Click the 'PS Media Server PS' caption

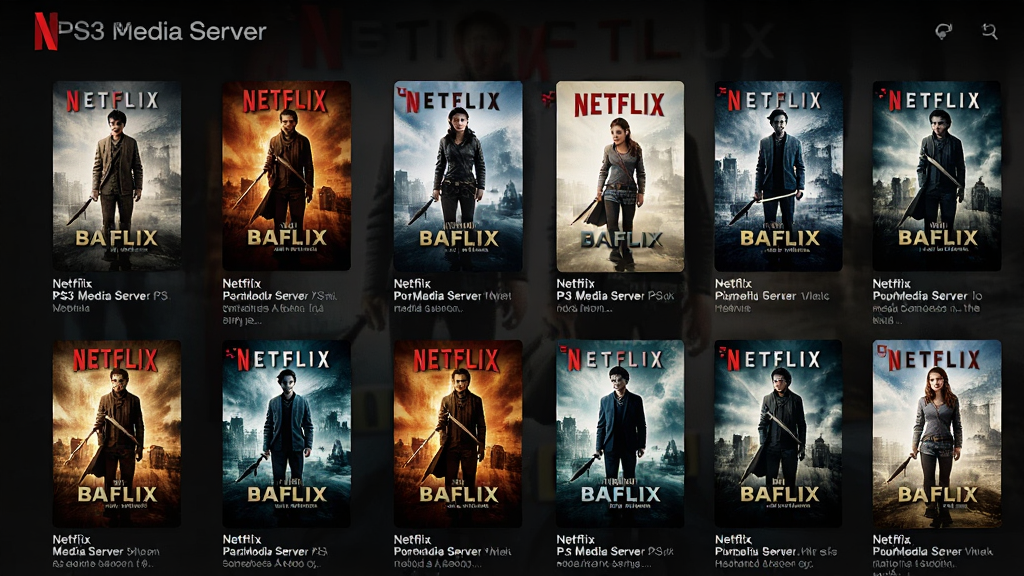[x=615, y=551]
